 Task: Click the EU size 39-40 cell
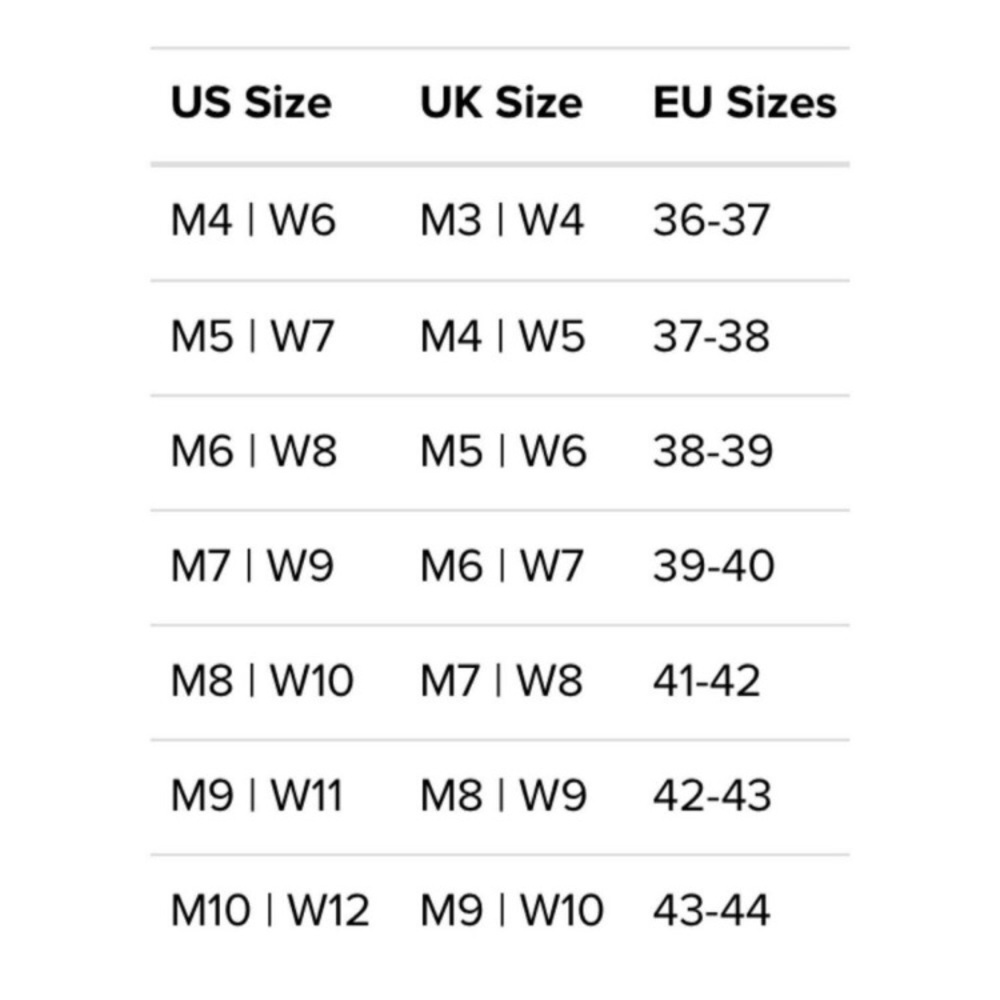pyautogui.click(x=714, y=567)
